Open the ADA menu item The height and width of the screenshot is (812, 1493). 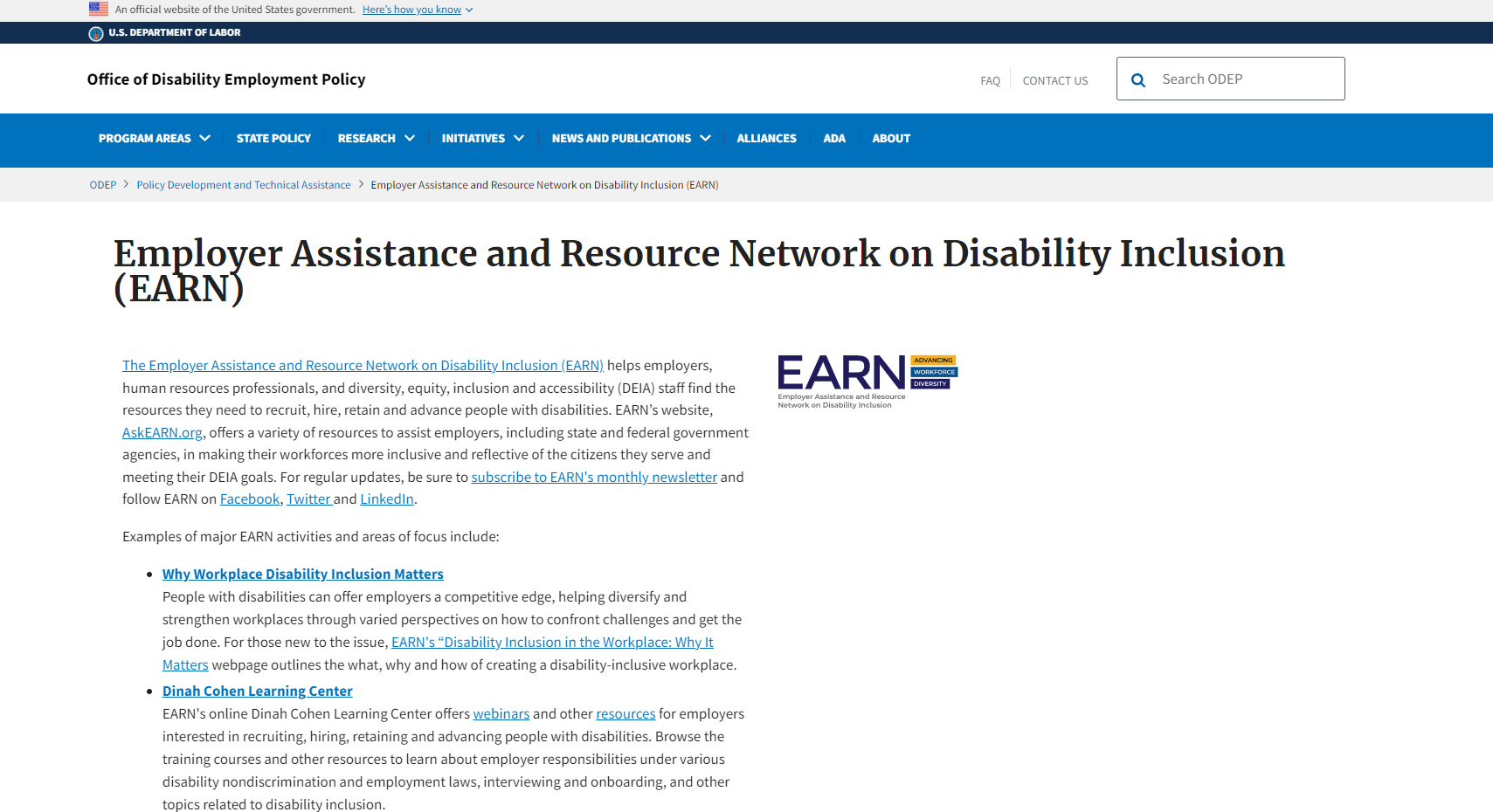tap(834, 138)
